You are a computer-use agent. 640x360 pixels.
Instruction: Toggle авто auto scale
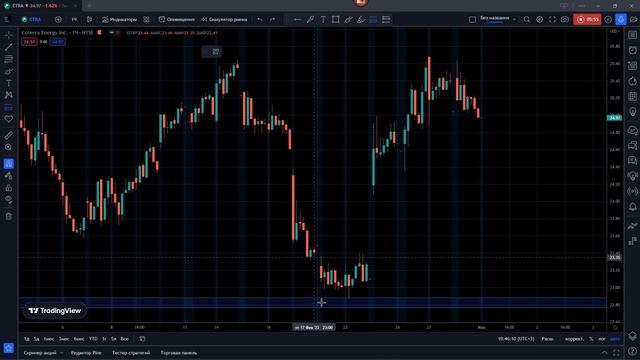(x=615, y=339)
